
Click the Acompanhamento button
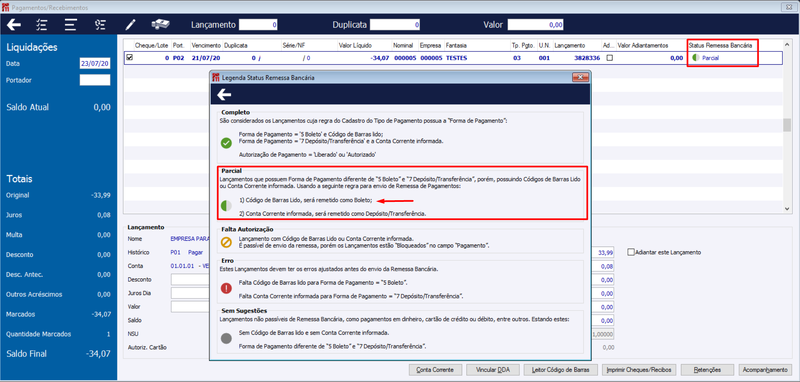coord(764,370)
